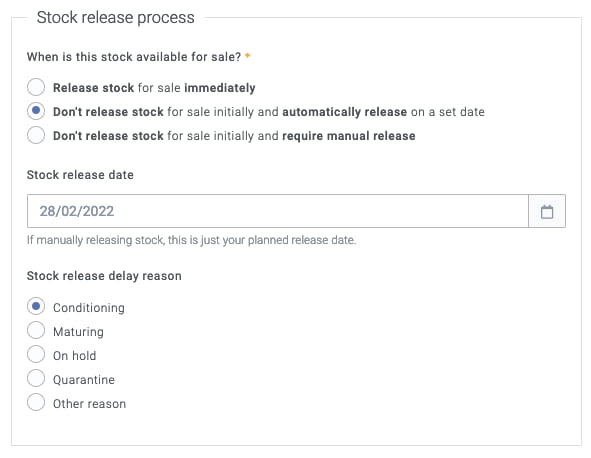Click the 'Stock release delay reason' label

point(104,276)
